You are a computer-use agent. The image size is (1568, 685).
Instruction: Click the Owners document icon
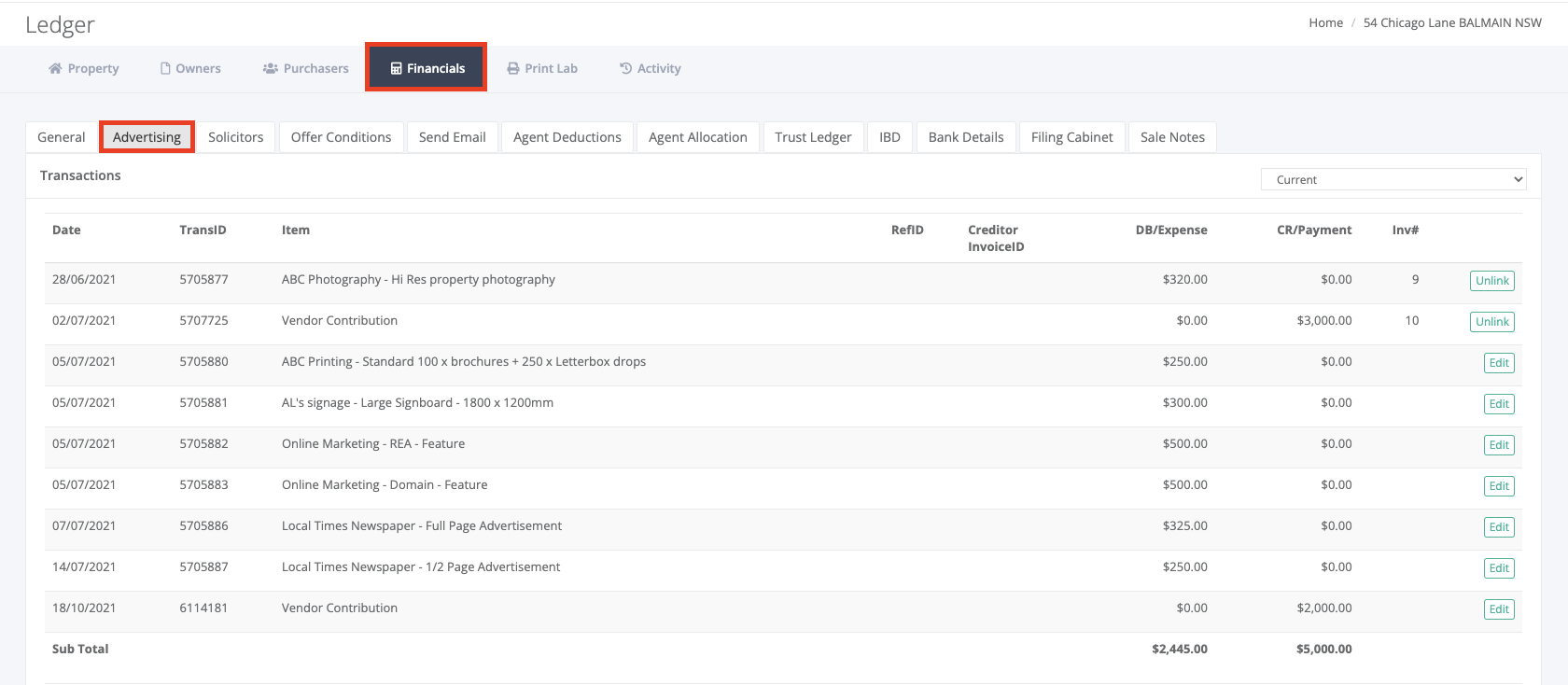[165, 68]
